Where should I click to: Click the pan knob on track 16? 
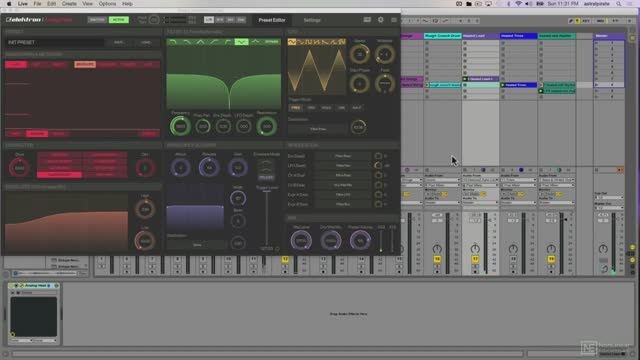point(437,249)
